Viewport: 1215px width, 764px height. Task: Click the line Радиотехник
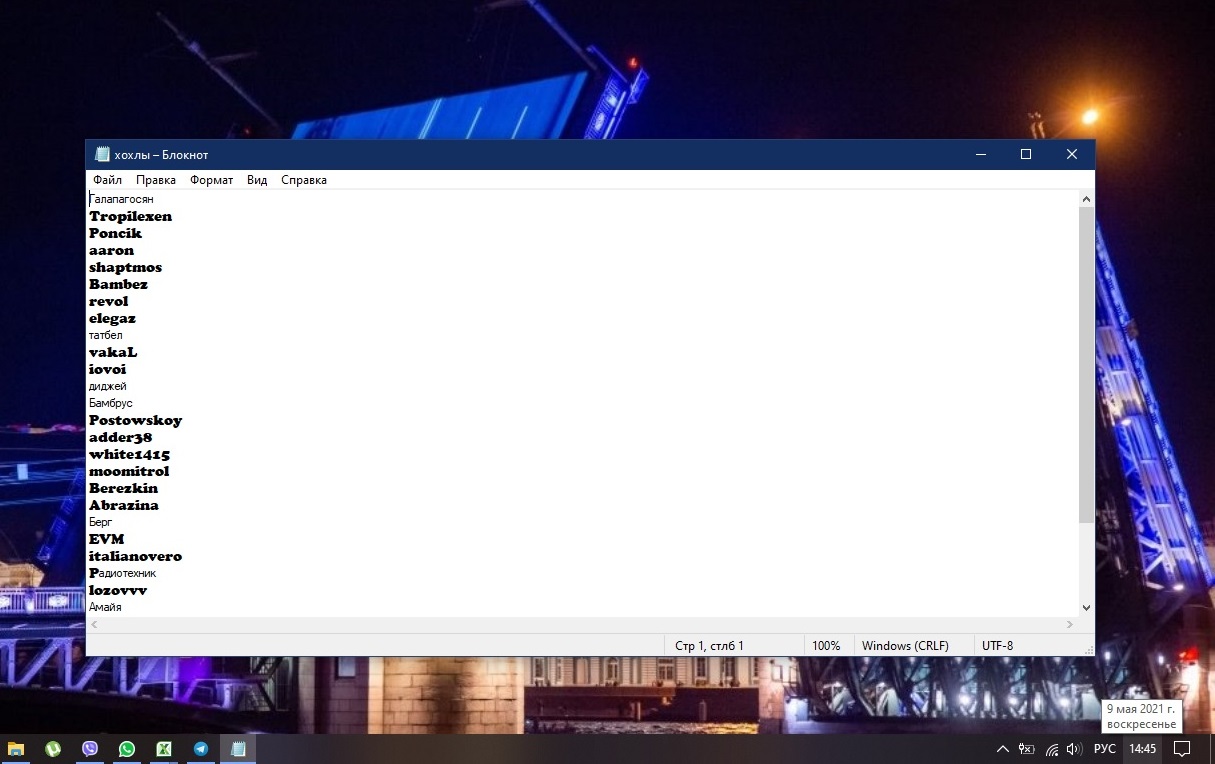coord(122,573)
